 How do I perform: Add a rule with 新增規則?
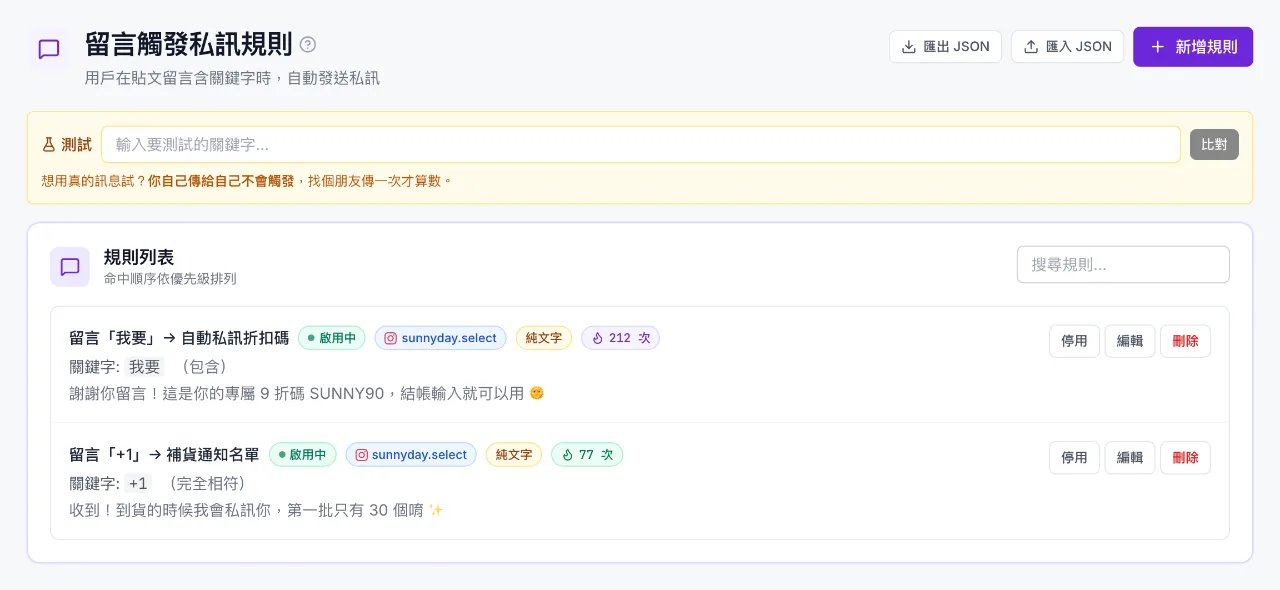(1193, 47)
